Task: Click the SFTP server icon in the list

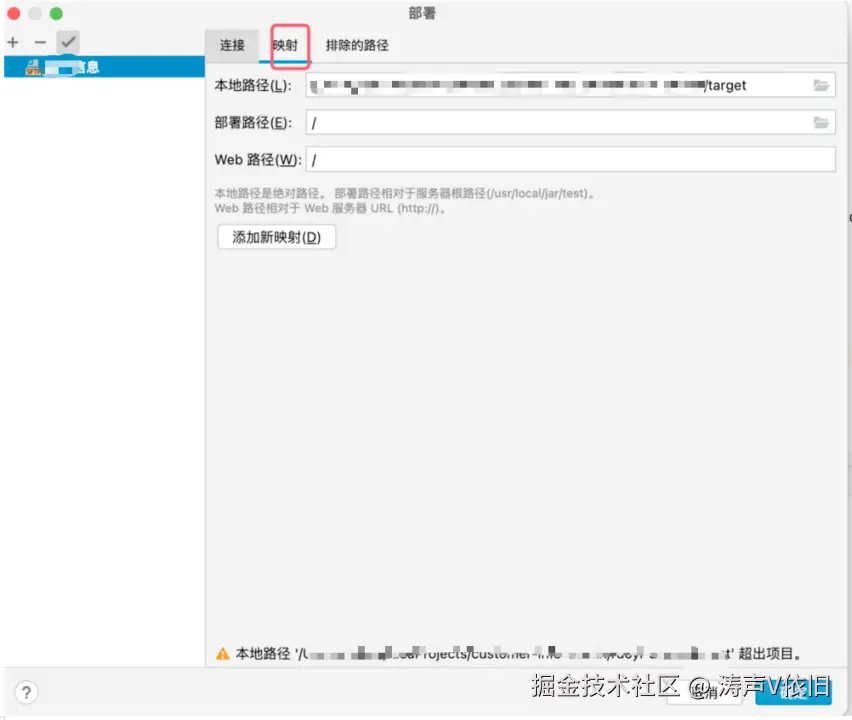Action: [x=30, y=67]
